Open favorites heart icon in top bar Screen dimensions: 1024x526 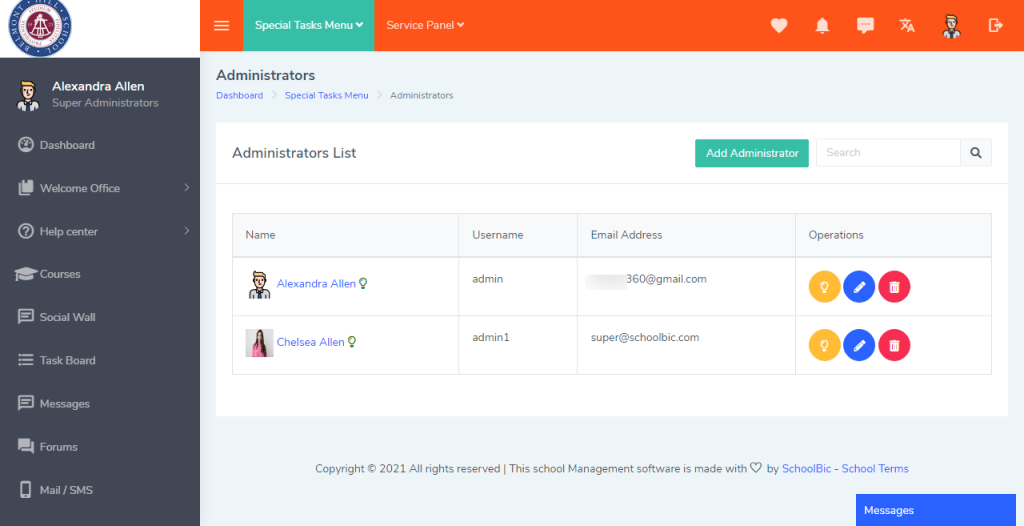point(778,25)
